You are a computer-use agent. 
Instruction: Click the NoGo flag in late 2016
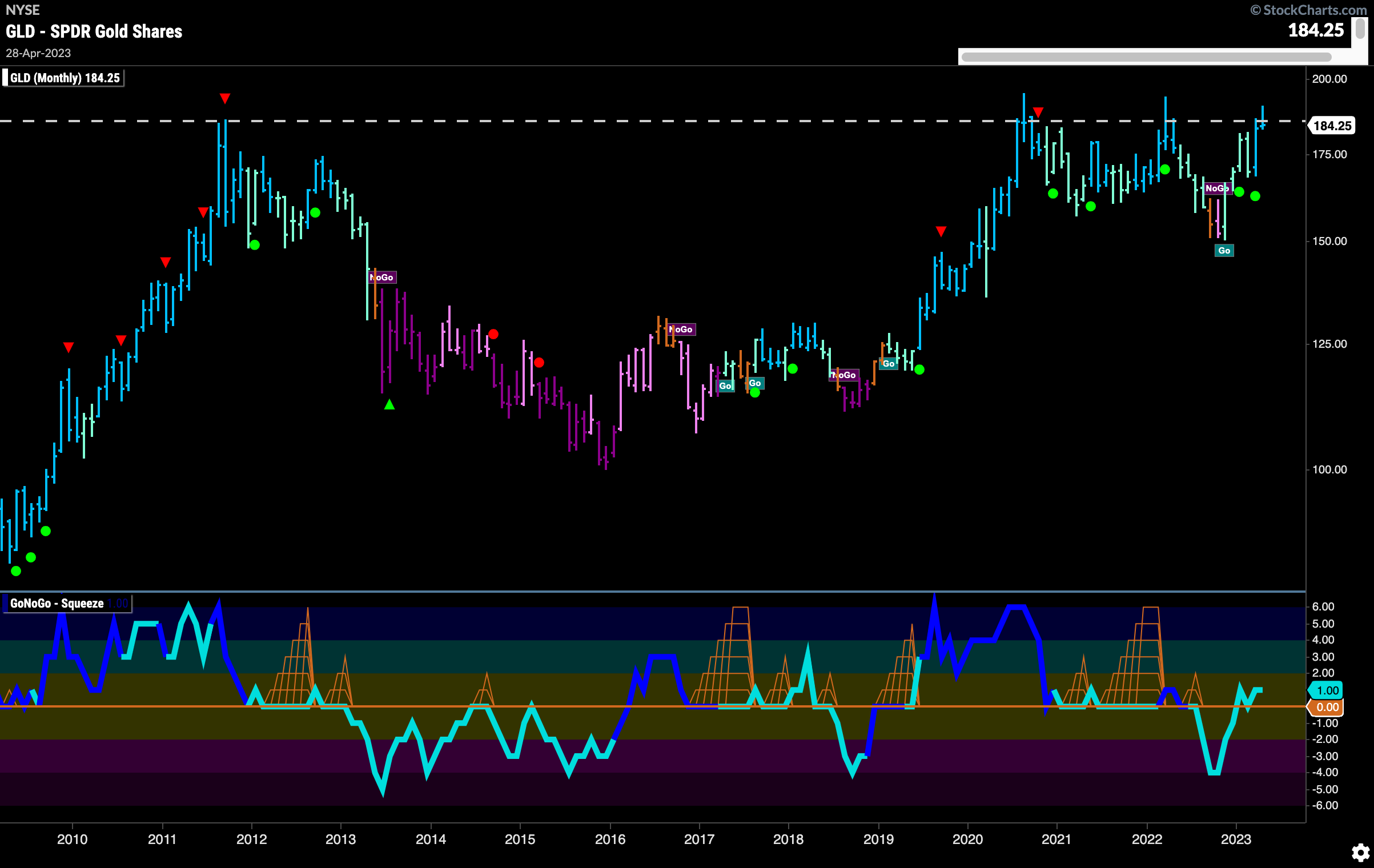pos(681,329)
